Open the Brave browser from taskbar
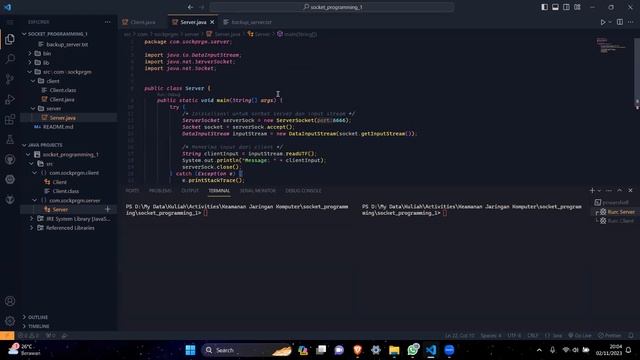The width and height of the screenshot is (640, 360). click(x=358, y=350)
